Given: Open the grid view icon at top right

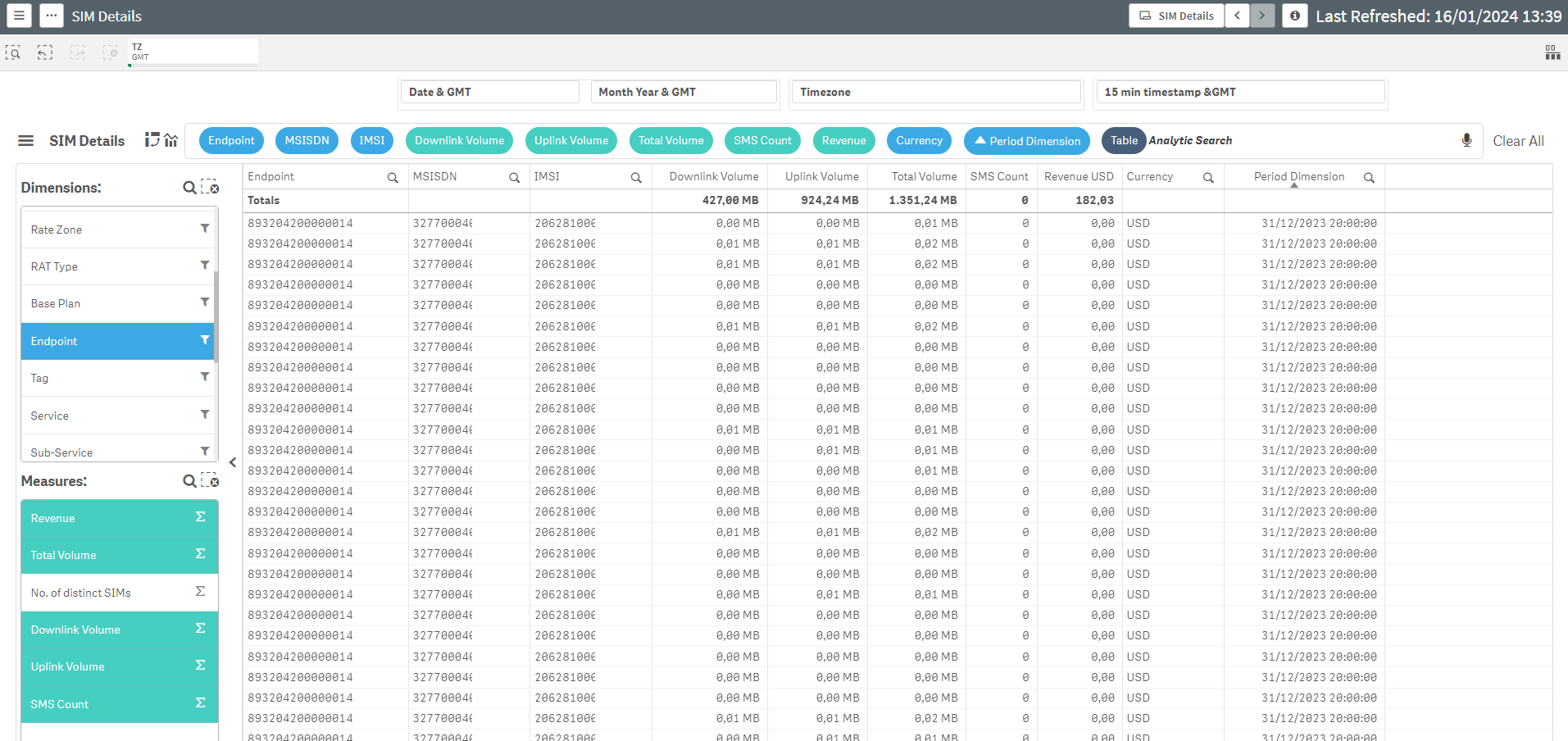Looking at the screenshot, I should [x=1552, y=52].
